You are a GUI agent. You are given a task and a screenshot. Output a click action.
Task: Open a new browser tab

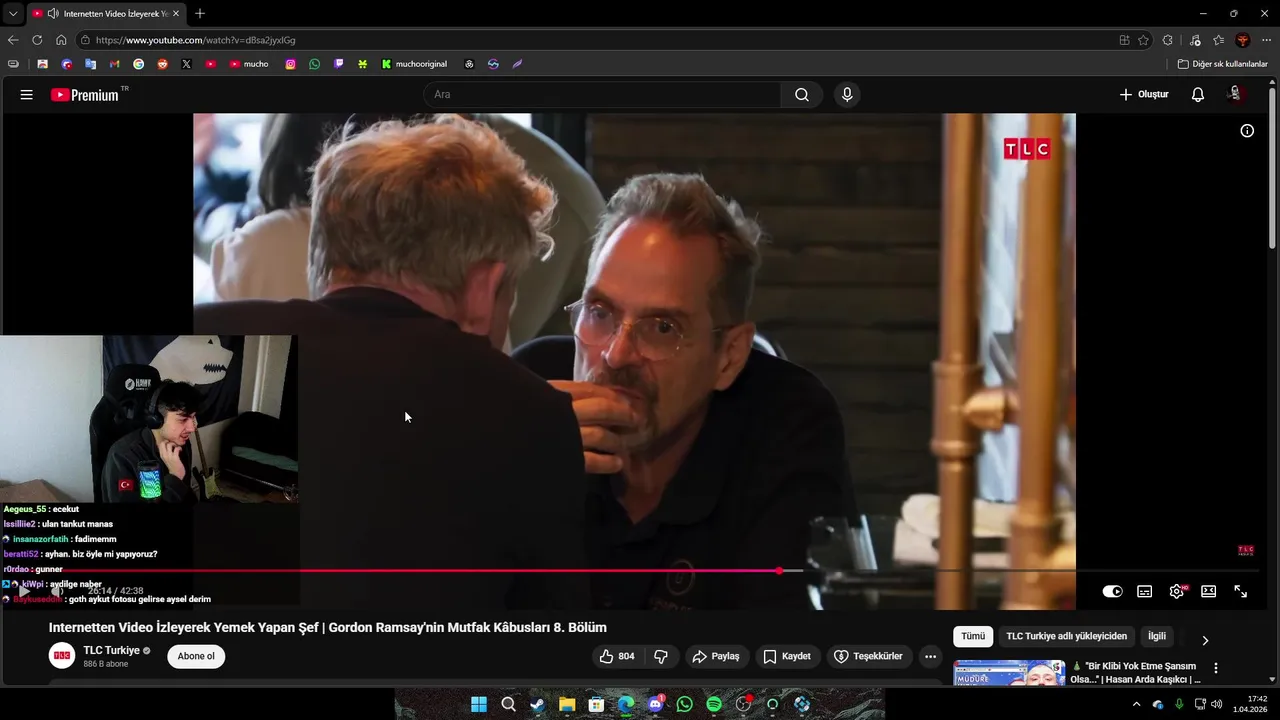200,14
